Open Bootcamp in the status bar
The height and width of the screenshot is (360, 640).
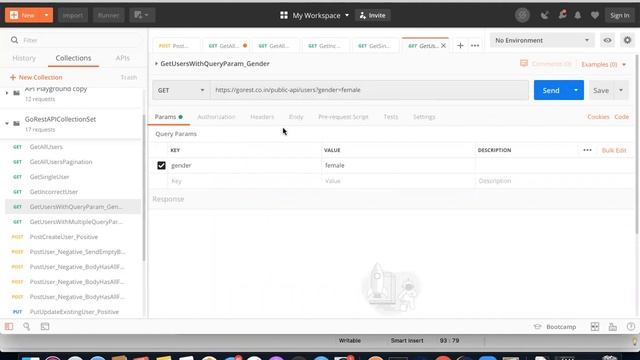click(555, 327)
